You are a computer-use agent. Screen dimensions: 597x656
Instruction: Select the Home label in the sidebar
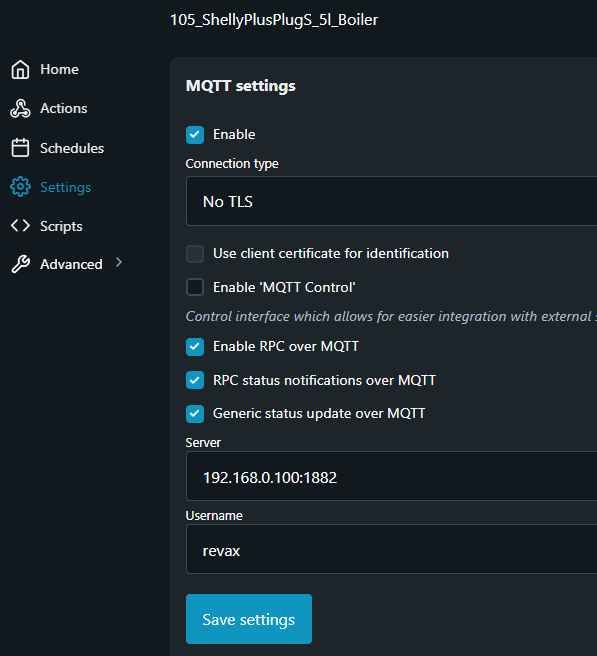tap(59, 69)
